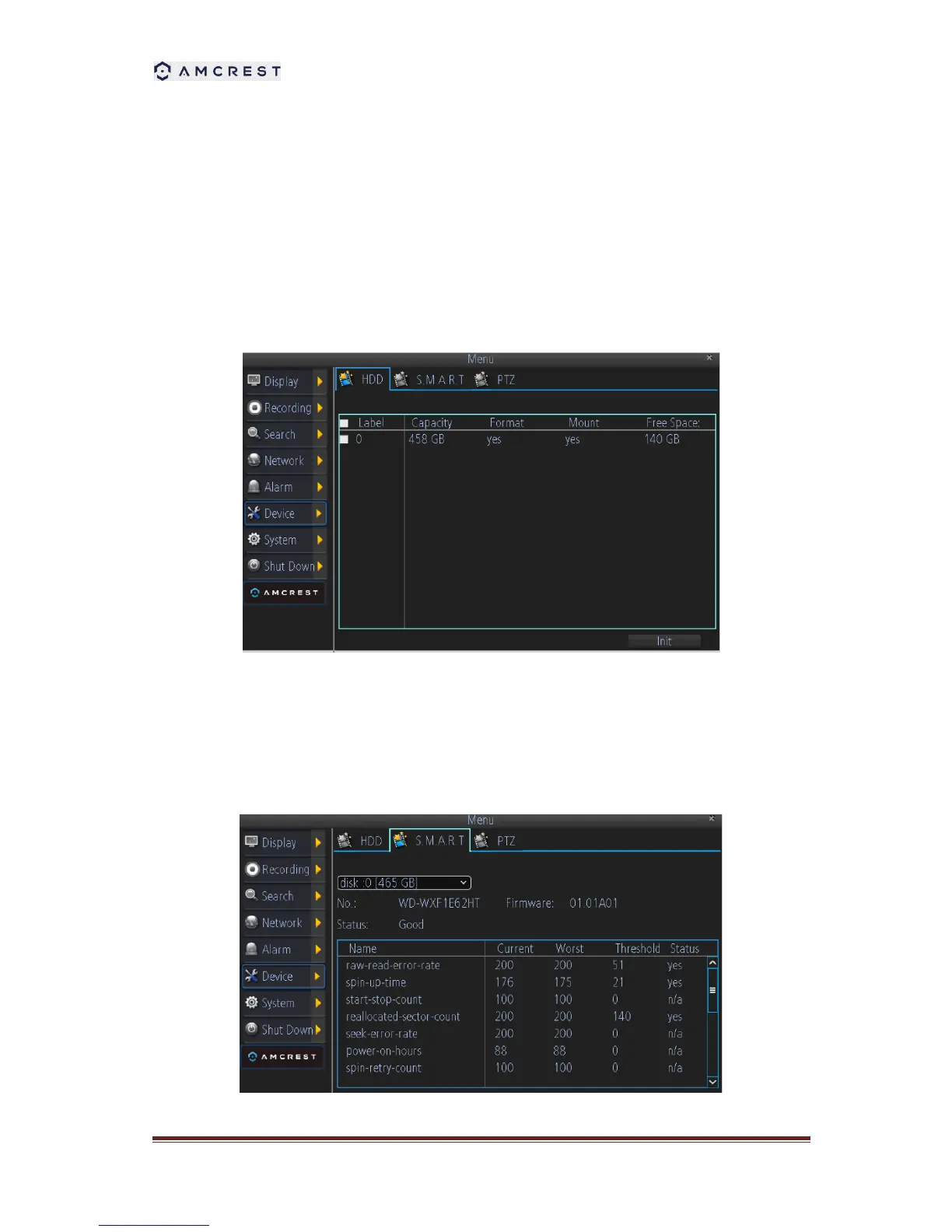The width and height of the screenshot is (952, 1232).
Task: Click the Shut Down power icon in the S.M.A.R.T-tab menu window
Action: [251, 1028]
